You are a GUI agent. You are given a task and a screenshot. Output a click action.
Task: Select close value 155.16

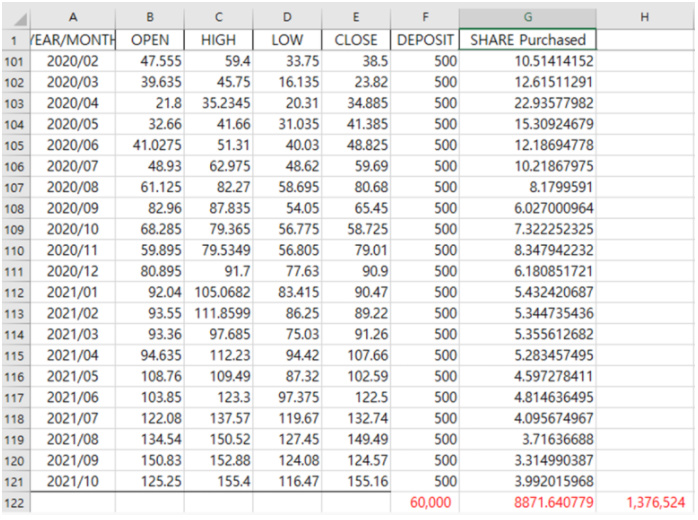[x=356, y=481]
